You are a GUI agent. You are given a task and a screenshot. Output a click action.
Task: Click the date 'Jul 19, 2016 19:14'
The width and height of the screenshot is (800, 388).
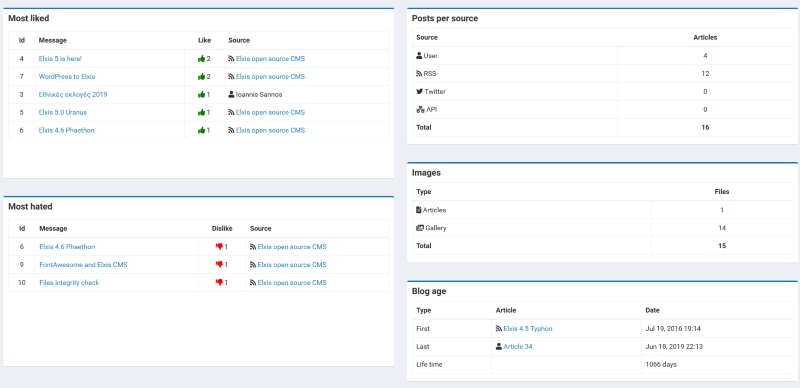coord(673,329)
